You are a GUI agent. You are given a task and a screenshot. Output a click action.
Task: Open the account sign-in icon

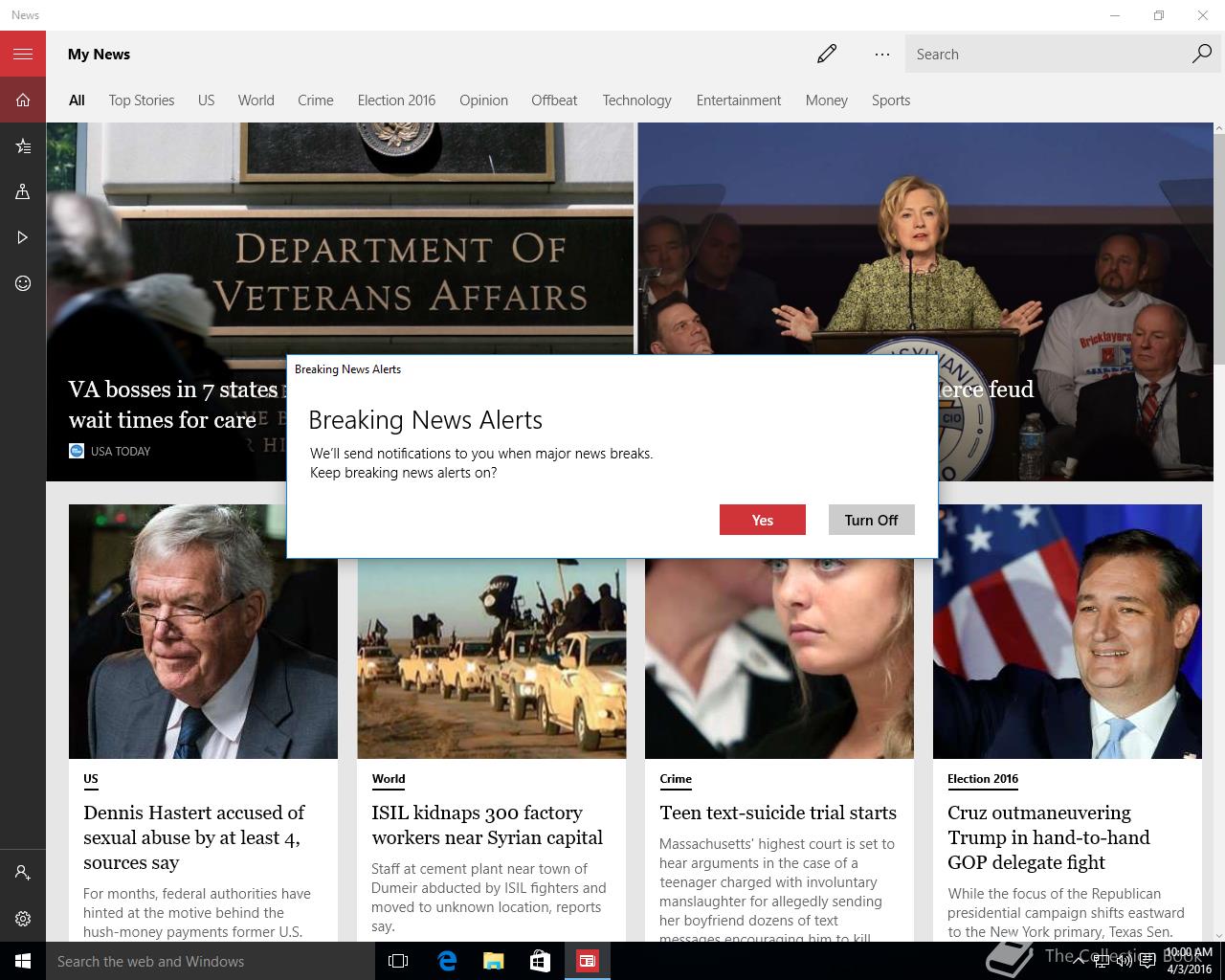point(23,873)
